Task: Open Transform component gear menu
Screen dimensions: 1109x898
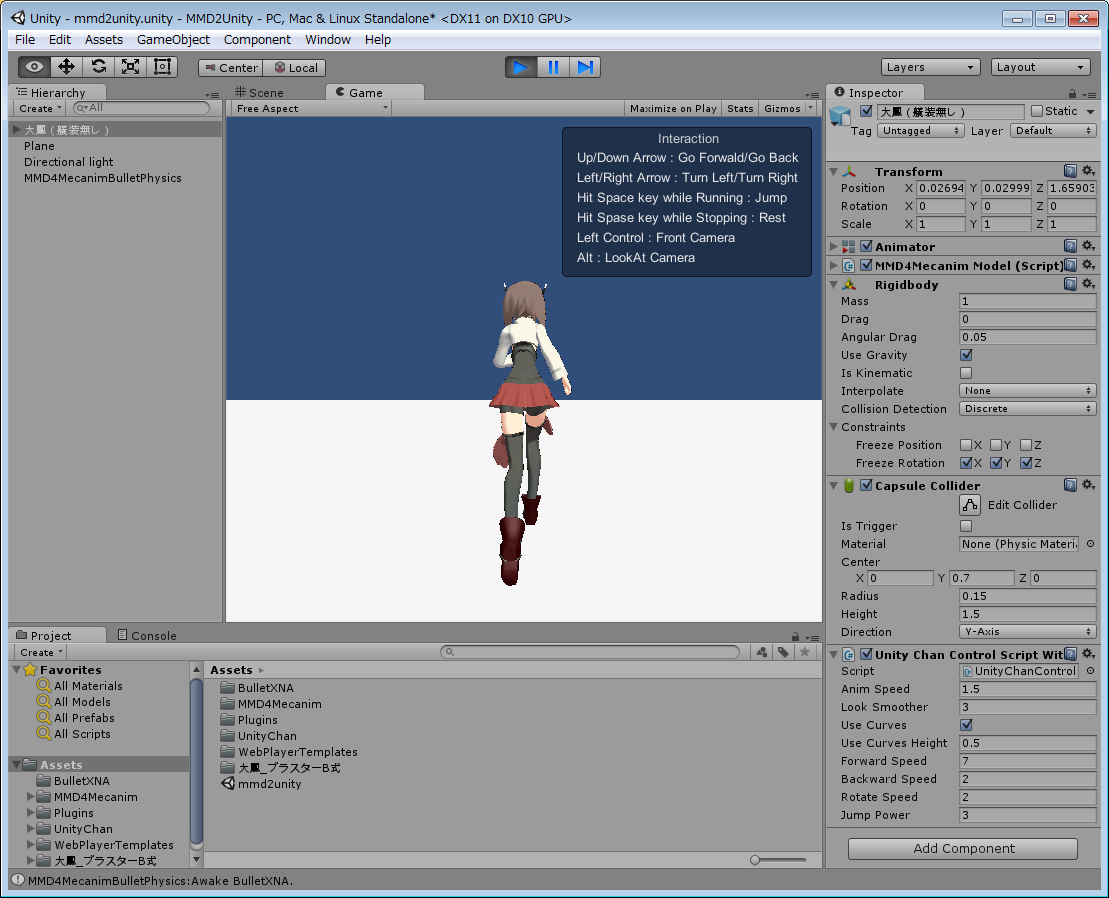Action: [1088, 171]
